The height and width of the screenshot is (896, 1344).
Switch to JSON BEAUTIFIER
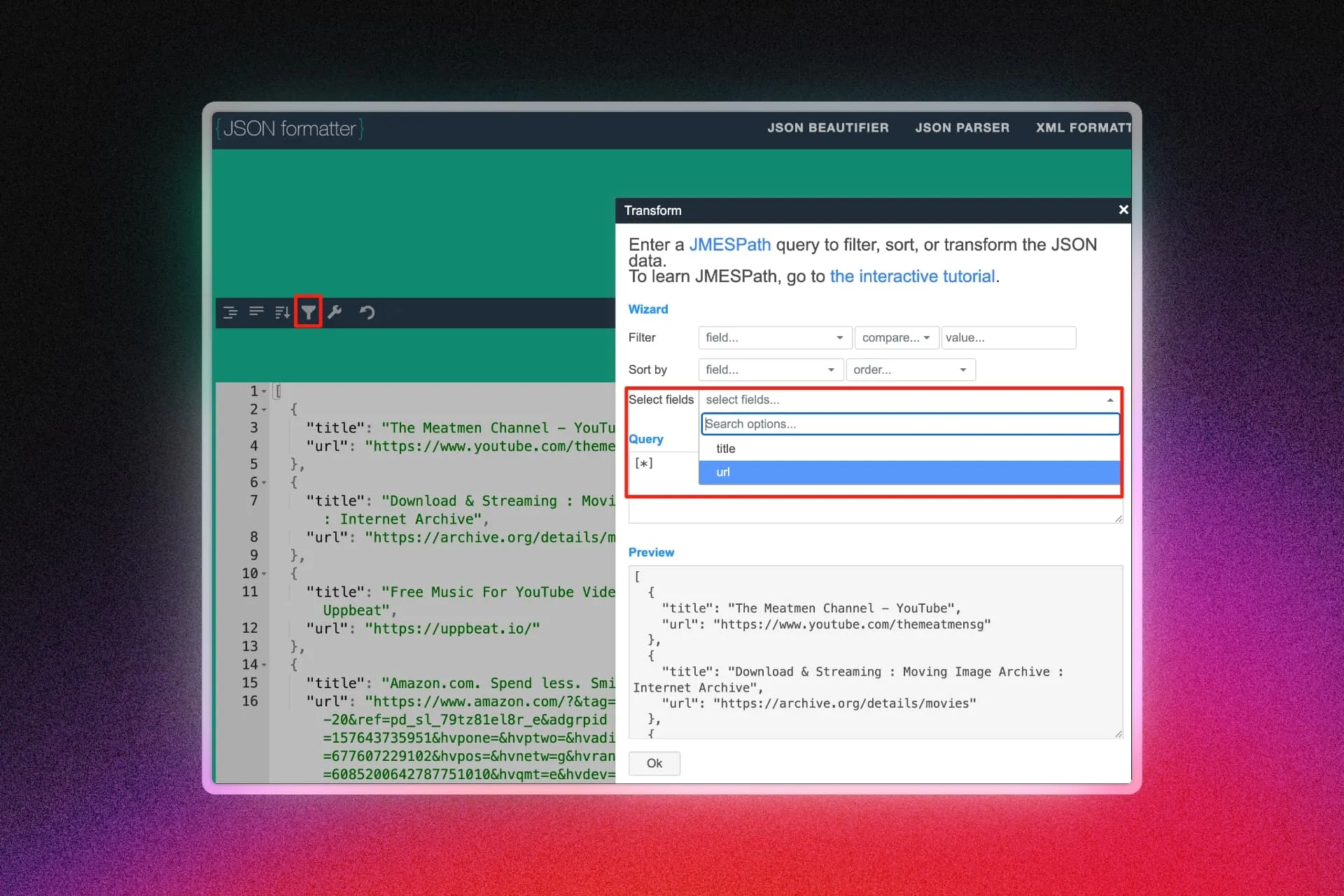828,127
